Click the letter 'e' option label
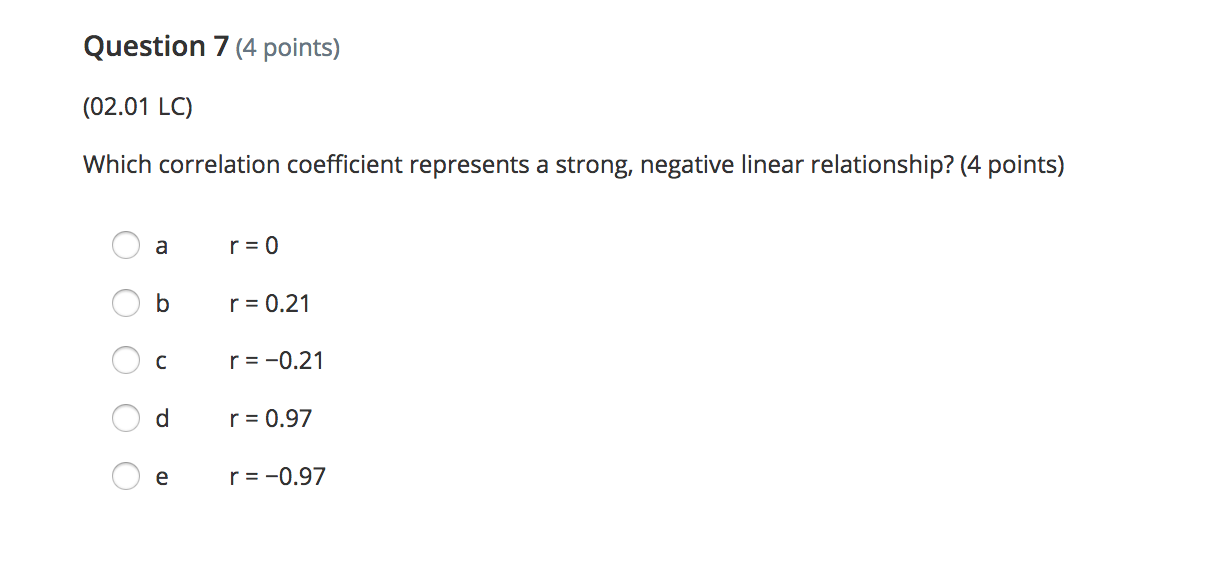Screen dimensions: 1210x576 click(161, 476)
